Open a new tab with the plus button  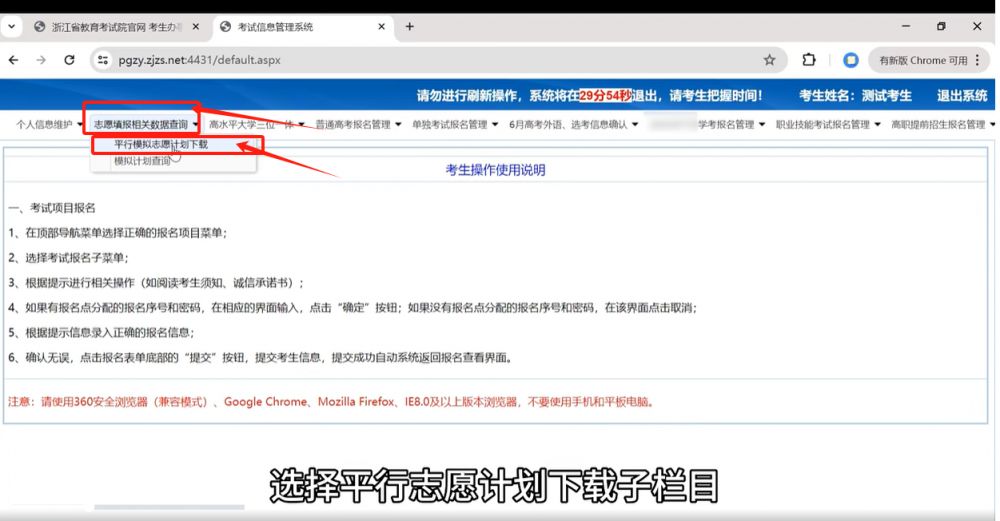click(409, 26)
